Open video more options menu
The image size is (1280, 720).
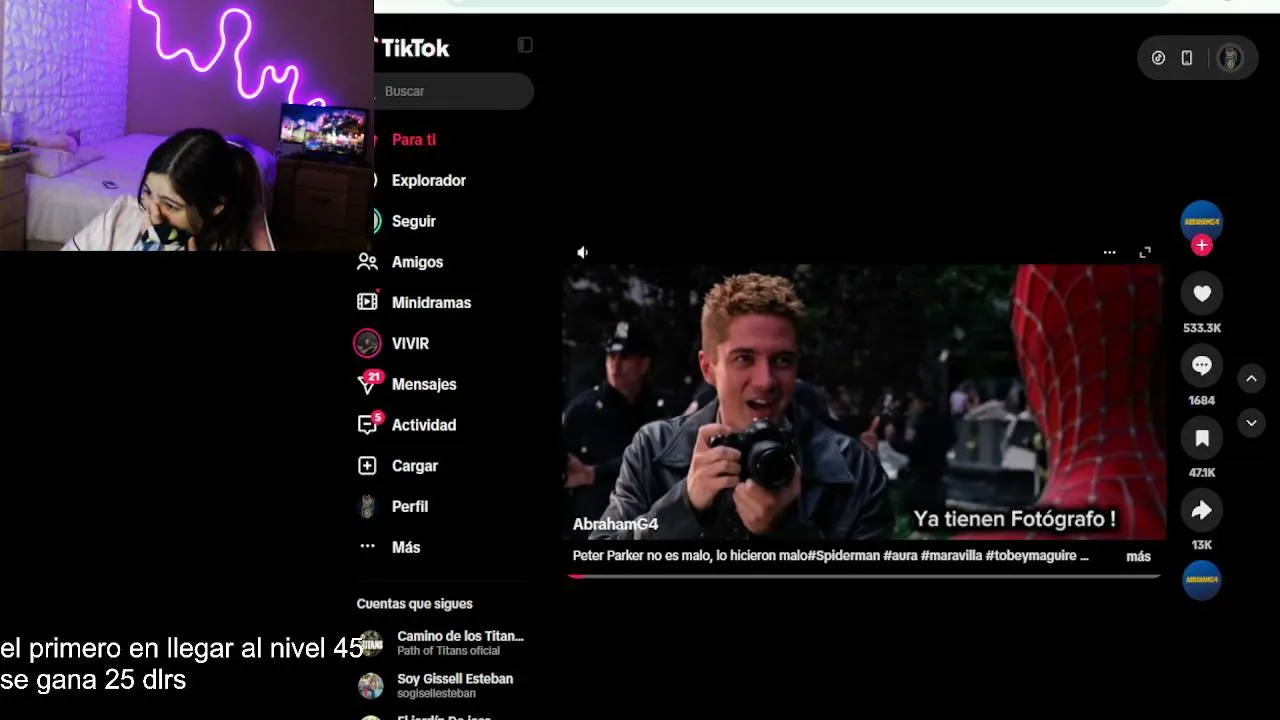click(x=1109, y=253)
